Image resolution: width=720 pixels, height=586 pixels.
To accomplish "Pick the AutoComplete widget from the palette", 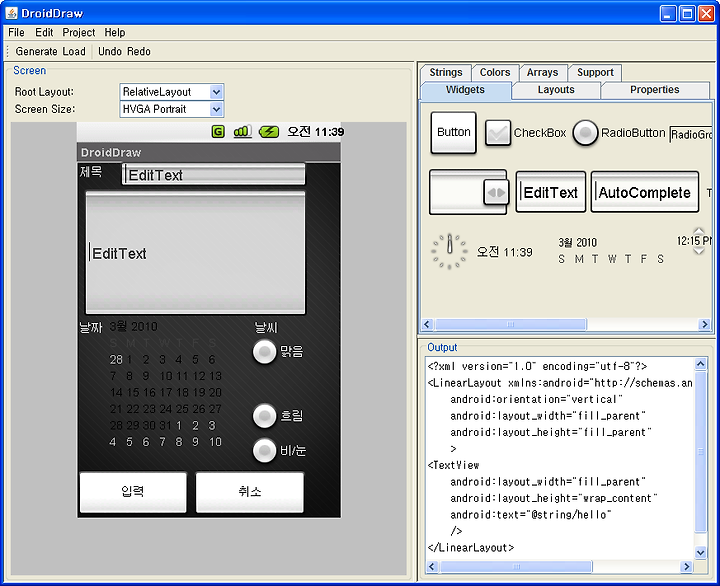I will (645, 192).
